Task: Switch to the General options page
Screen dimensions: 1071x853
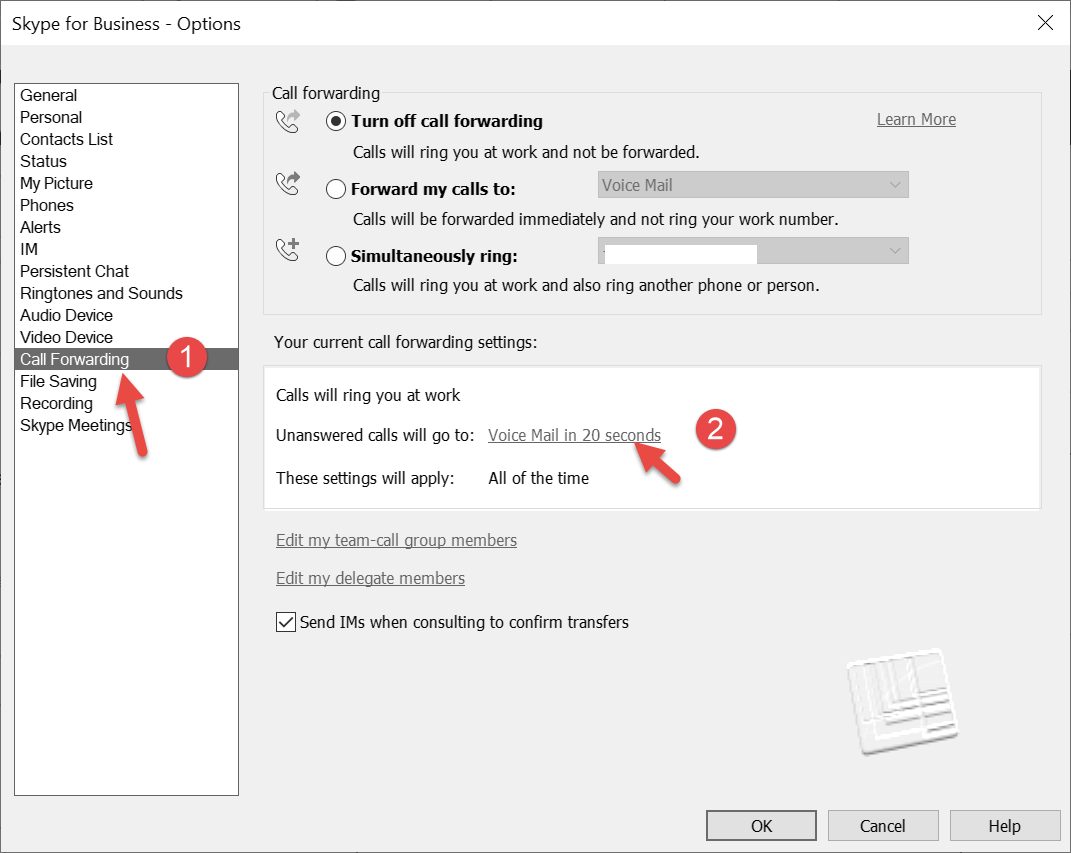Action: point(48,95)
